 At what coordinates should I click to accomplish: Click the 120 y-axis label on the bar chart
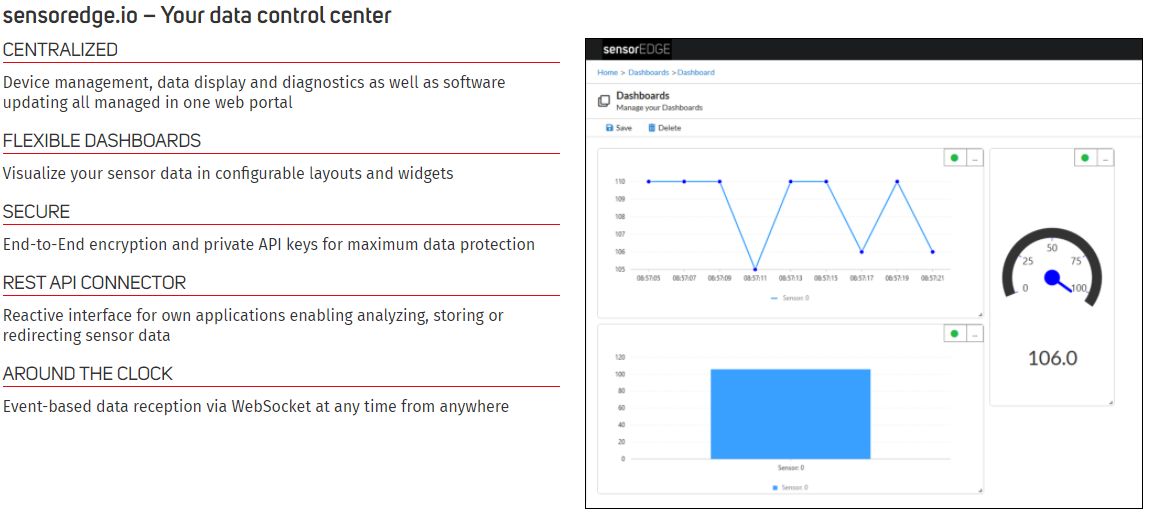[x=620, y=358]
